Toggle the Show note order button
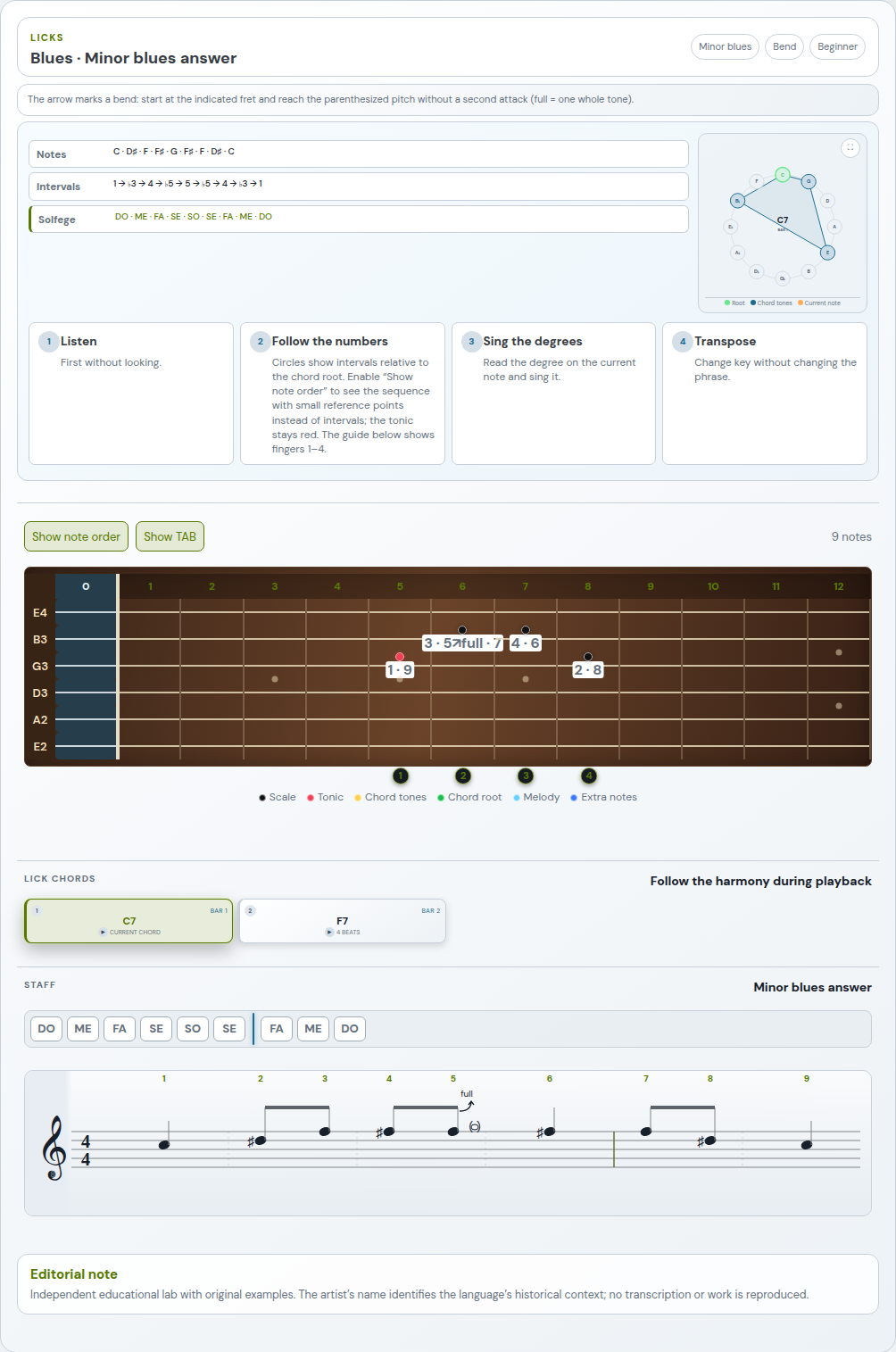The width and height of the screenshot is (896, 1352). (x=76, y=536)
